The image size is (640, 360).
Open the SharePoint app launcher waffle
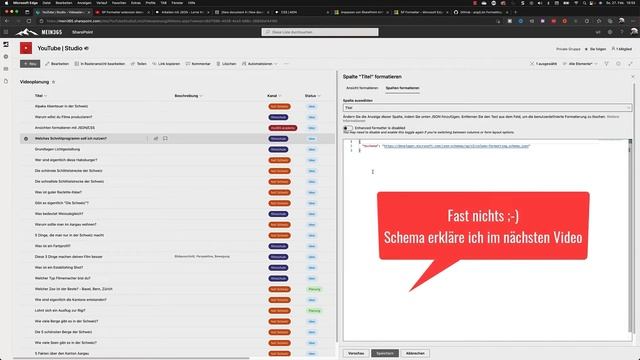click(6, 32)
